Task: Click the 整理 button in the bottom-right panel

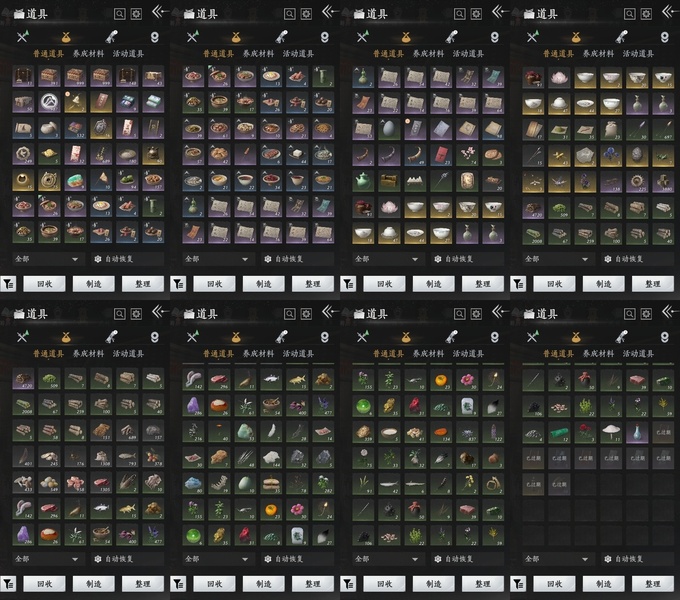Action: 653,584
